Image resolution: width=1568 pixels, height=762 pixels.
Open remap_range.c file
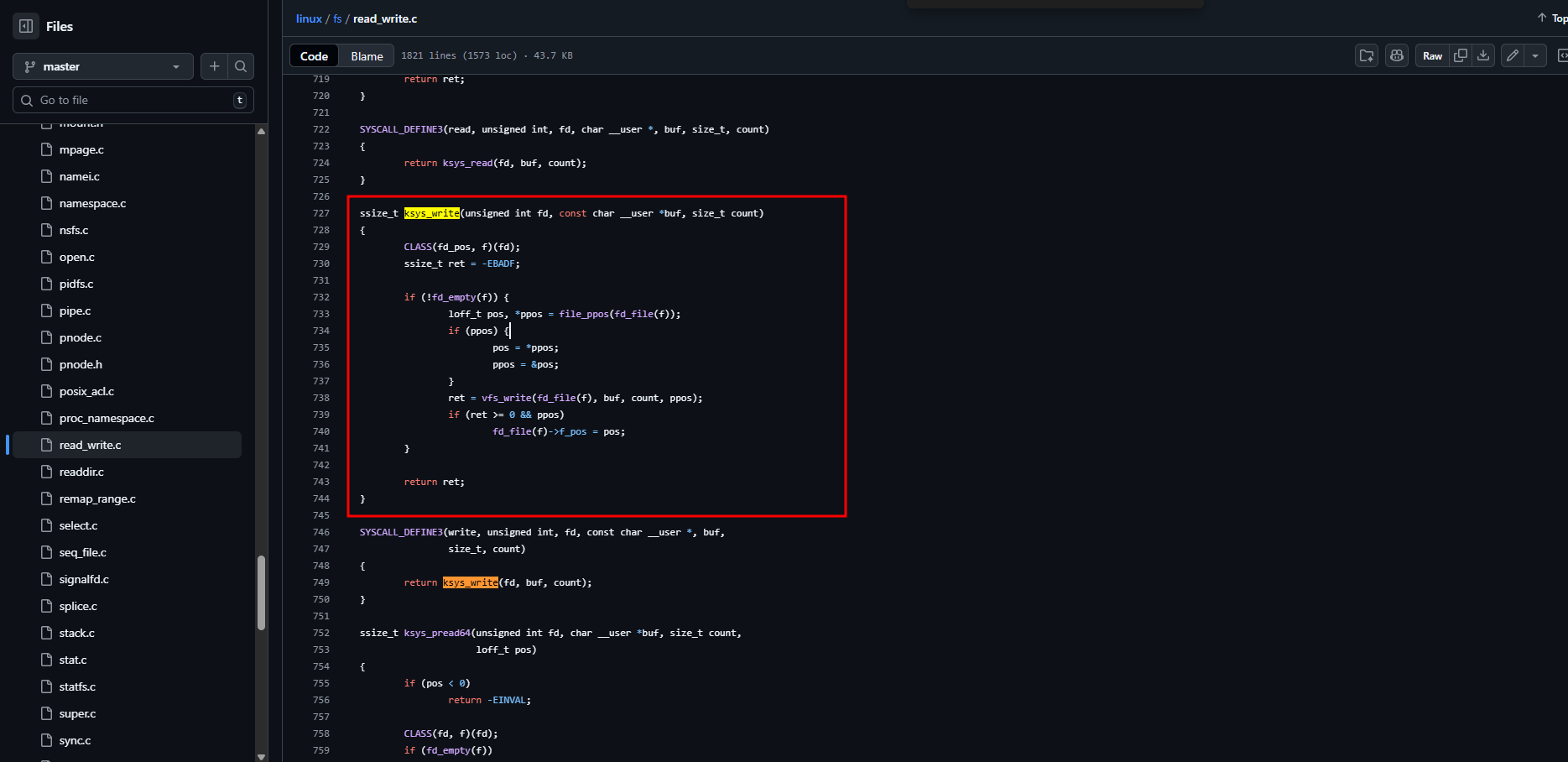click(x=97, y=498)
